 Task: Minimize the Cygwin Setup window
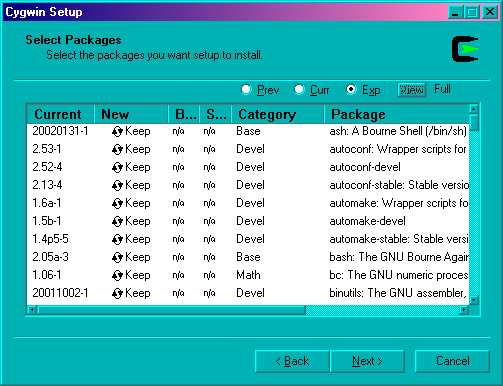455,12
